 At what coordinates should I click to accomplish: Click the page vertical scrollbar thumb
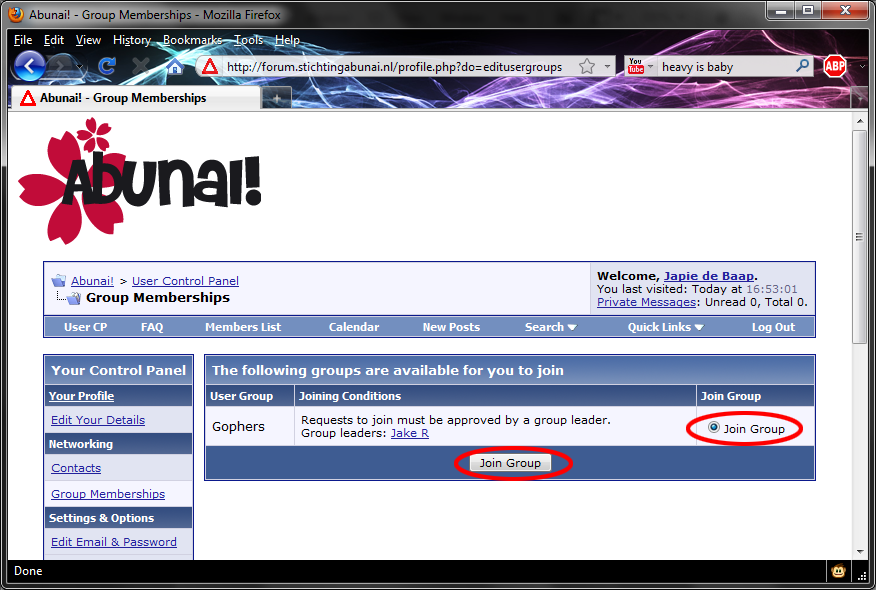click(x=859, y=237)
